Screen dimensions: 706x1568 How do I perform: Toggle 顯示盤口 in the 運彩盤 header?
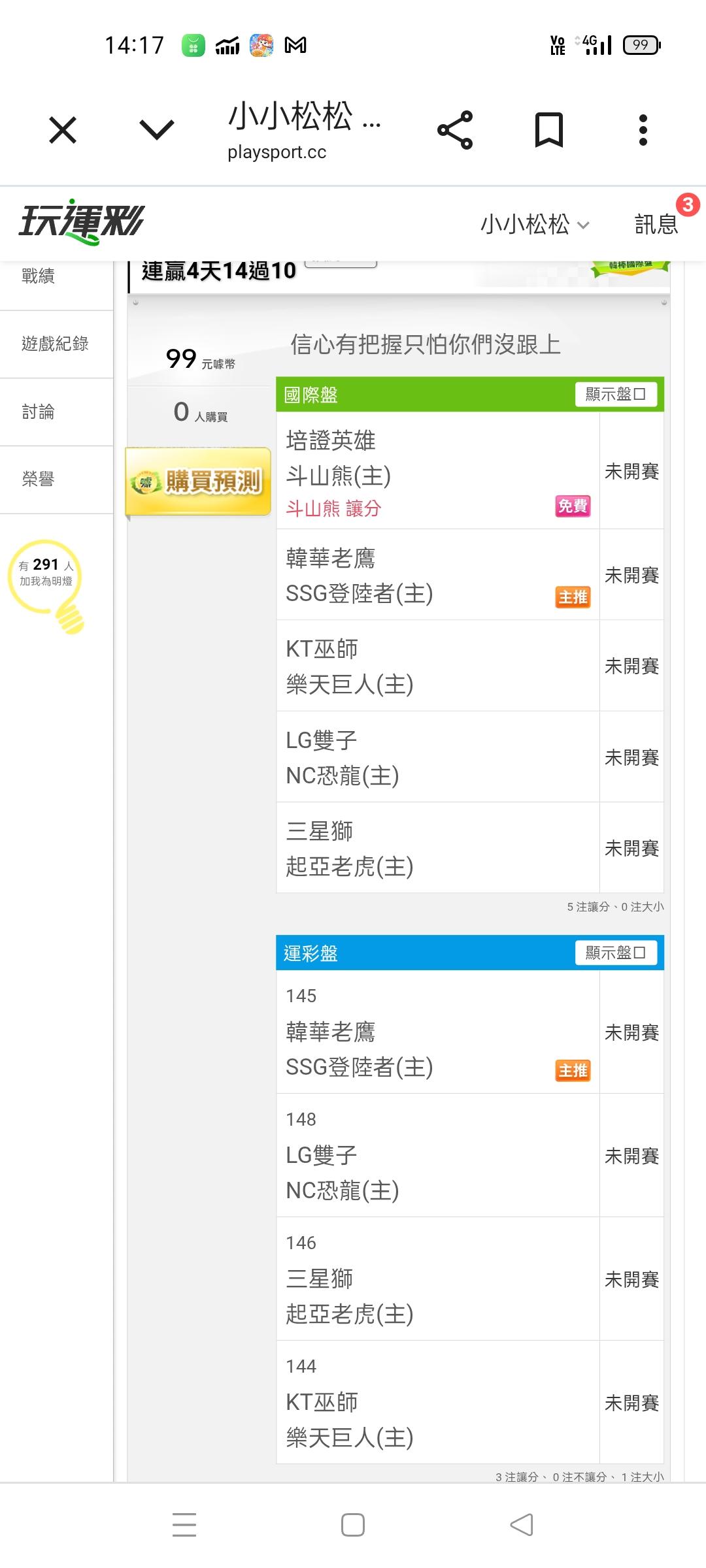pyautogui.click(x=616, y=953)
